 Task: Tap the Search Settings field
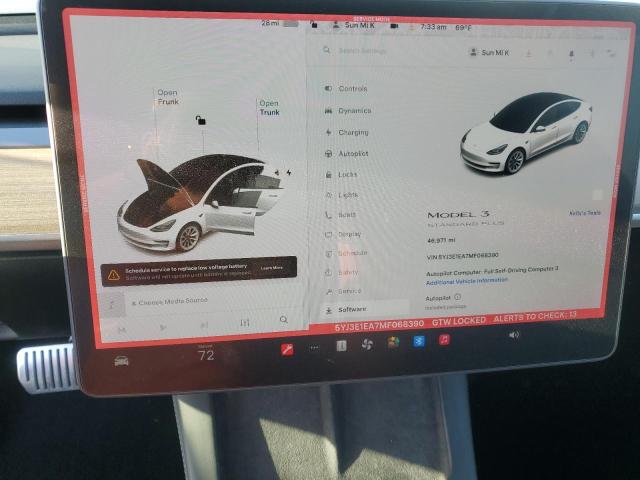coord(362,51)
